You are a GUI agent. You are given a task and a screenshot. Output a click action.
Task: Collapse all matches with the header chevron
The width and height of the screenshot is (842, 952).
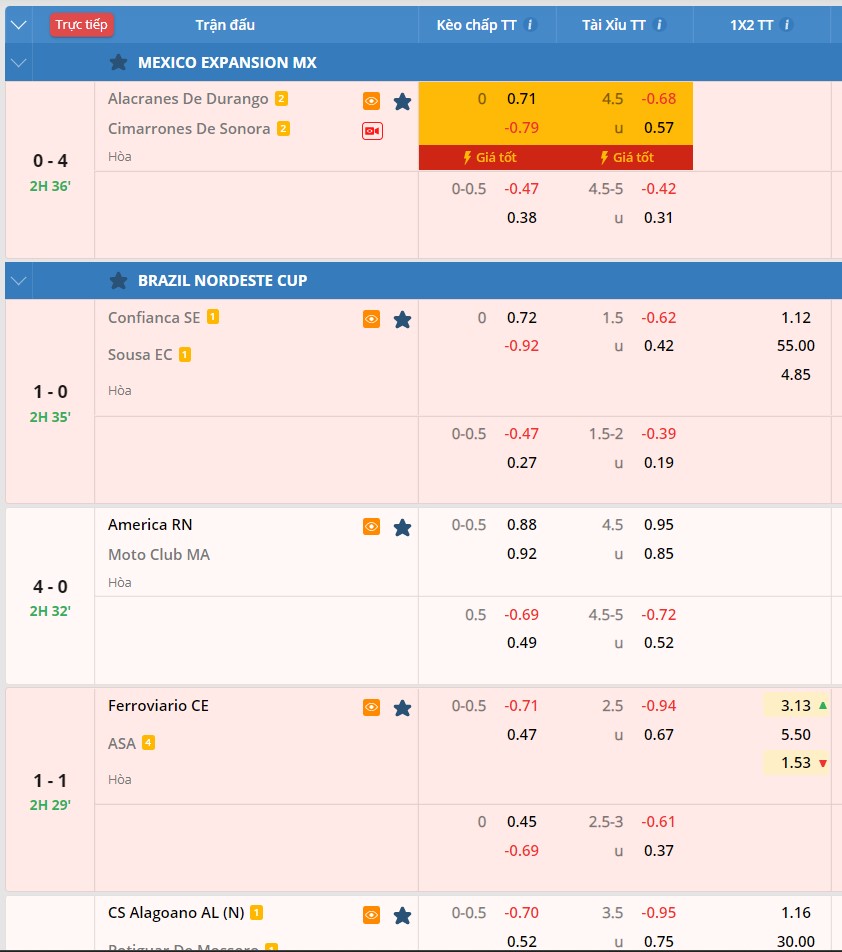[x=18, y=25]
